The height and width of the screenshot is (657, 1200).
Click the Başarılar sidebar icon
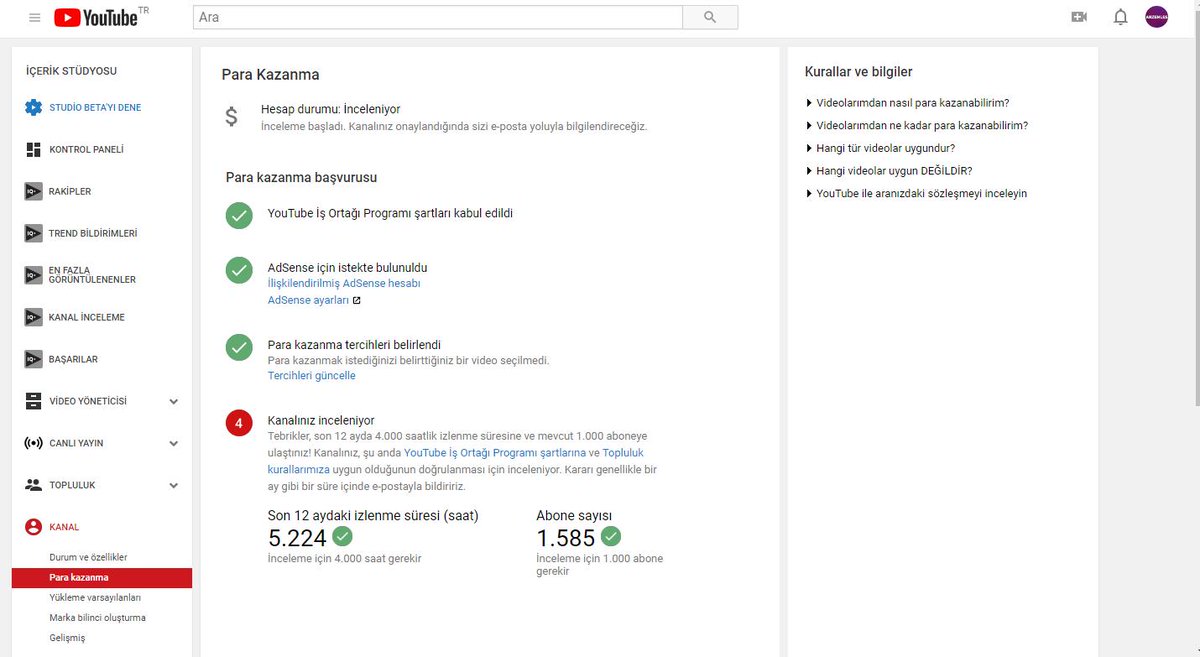point(33,359)
